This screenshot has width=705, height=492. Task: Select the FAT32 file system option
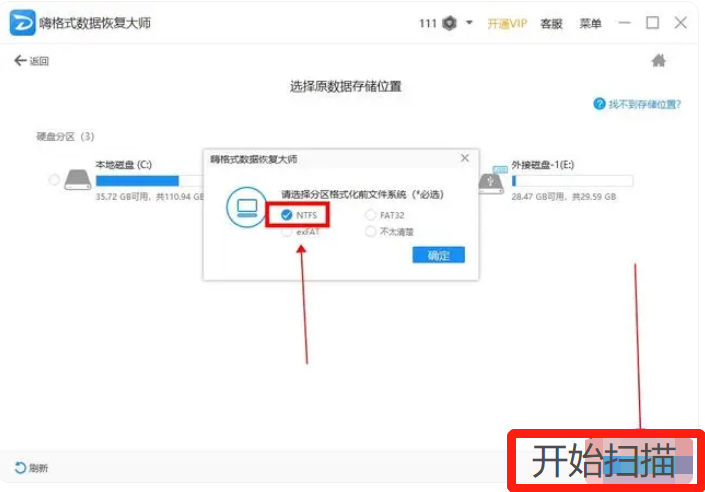tap(371, 214)
